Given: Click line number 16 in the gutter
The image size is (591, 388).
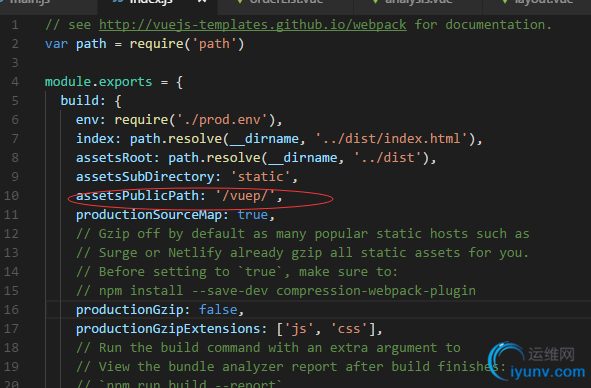Looking at the screenshot, I should [x=11, y=310].
